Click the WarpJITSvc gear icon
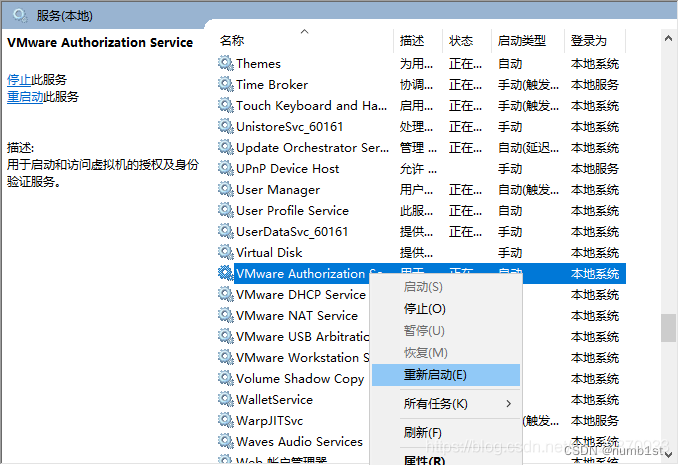 226,420
